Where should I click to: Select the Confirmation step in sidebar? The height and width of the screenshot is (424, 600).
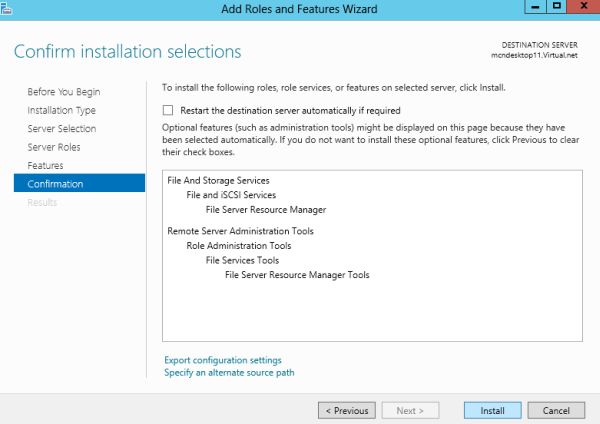(56, 184)
